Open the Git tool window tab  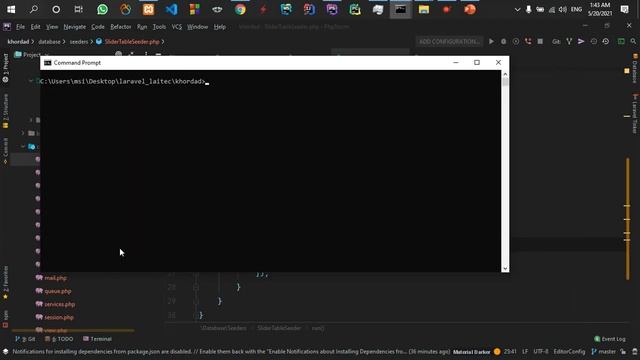(25, 339)
